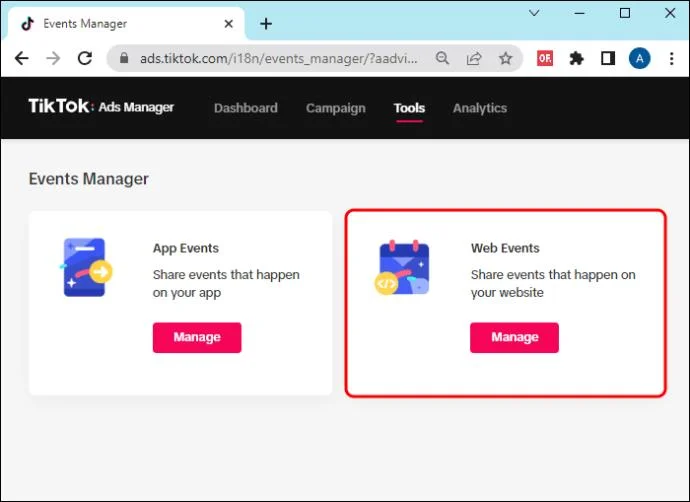Minimize the browser window
690x502 pixels.
580,13
